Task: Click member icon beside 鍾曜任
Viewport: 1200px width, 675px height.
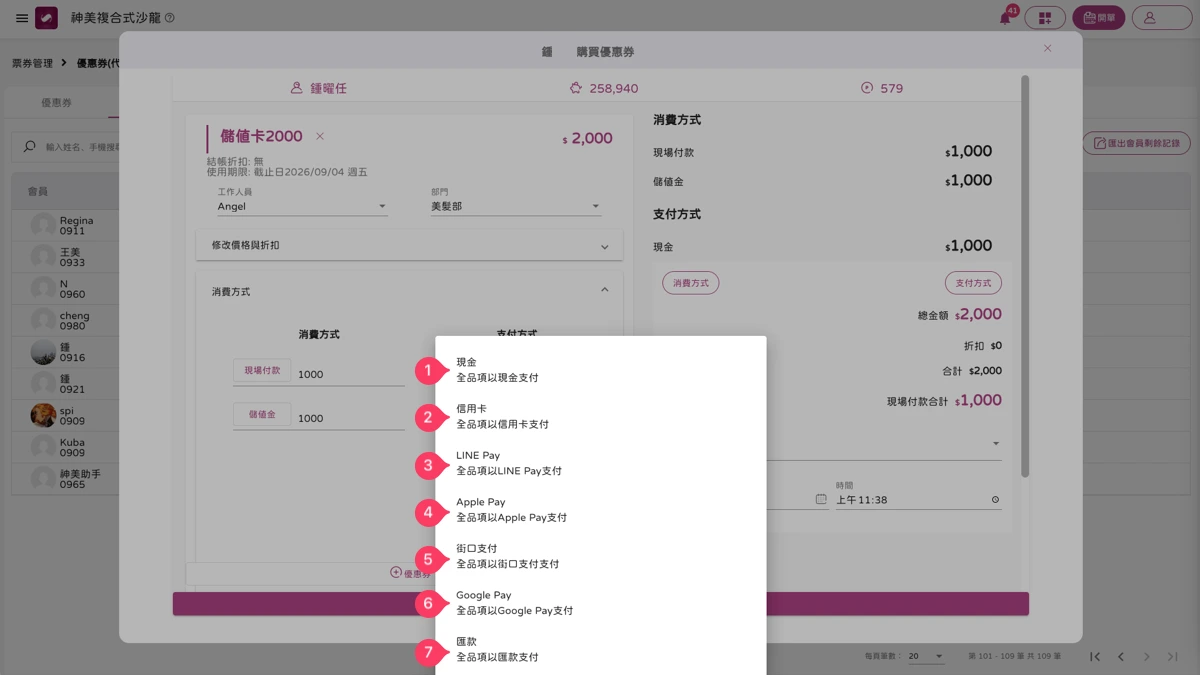Action: coord(296,88)
